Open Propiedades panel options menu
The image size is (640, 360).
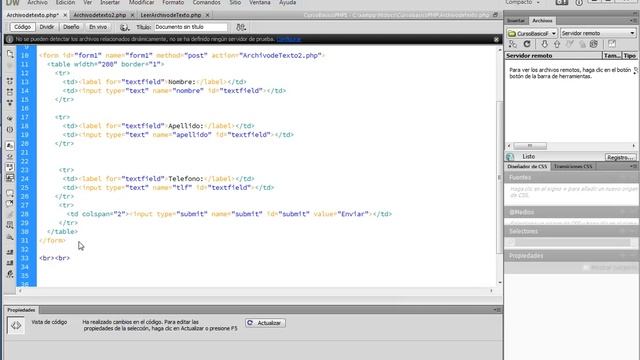(x=497, y=310)
